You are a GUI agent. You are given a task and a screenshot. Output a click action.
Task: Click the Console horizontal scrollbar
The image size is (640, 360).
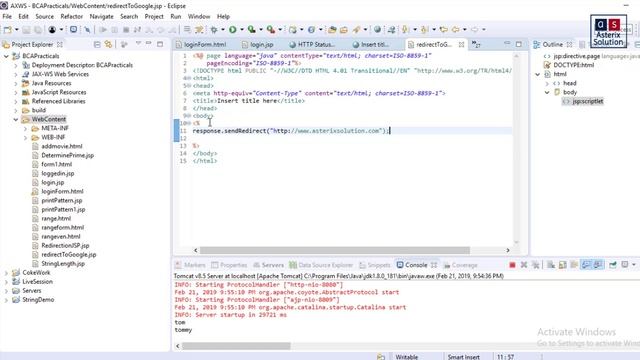point(236,346)
